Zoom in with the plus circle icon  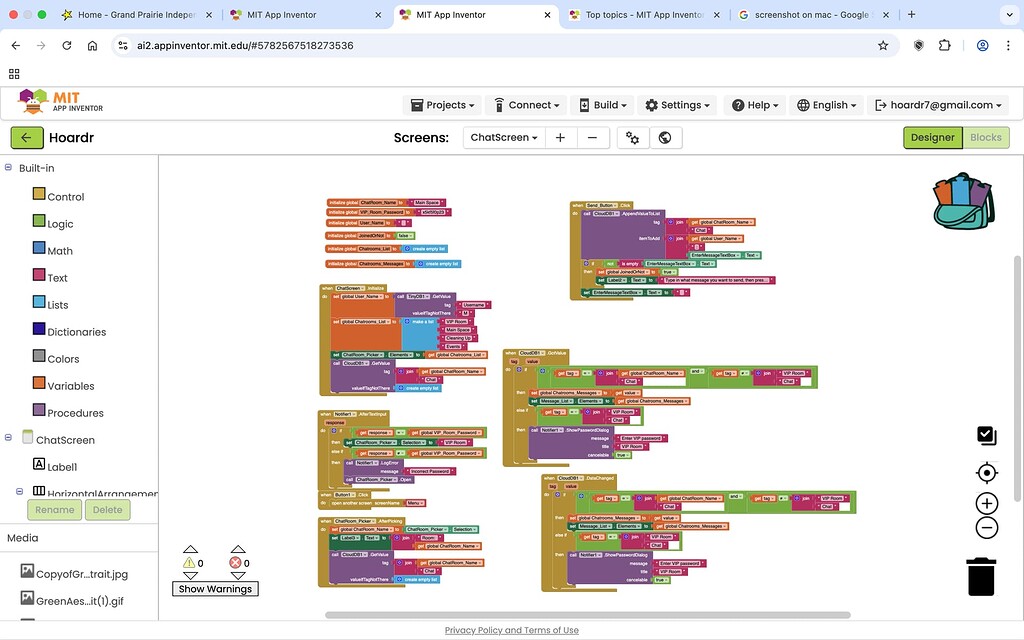point(987,504)
